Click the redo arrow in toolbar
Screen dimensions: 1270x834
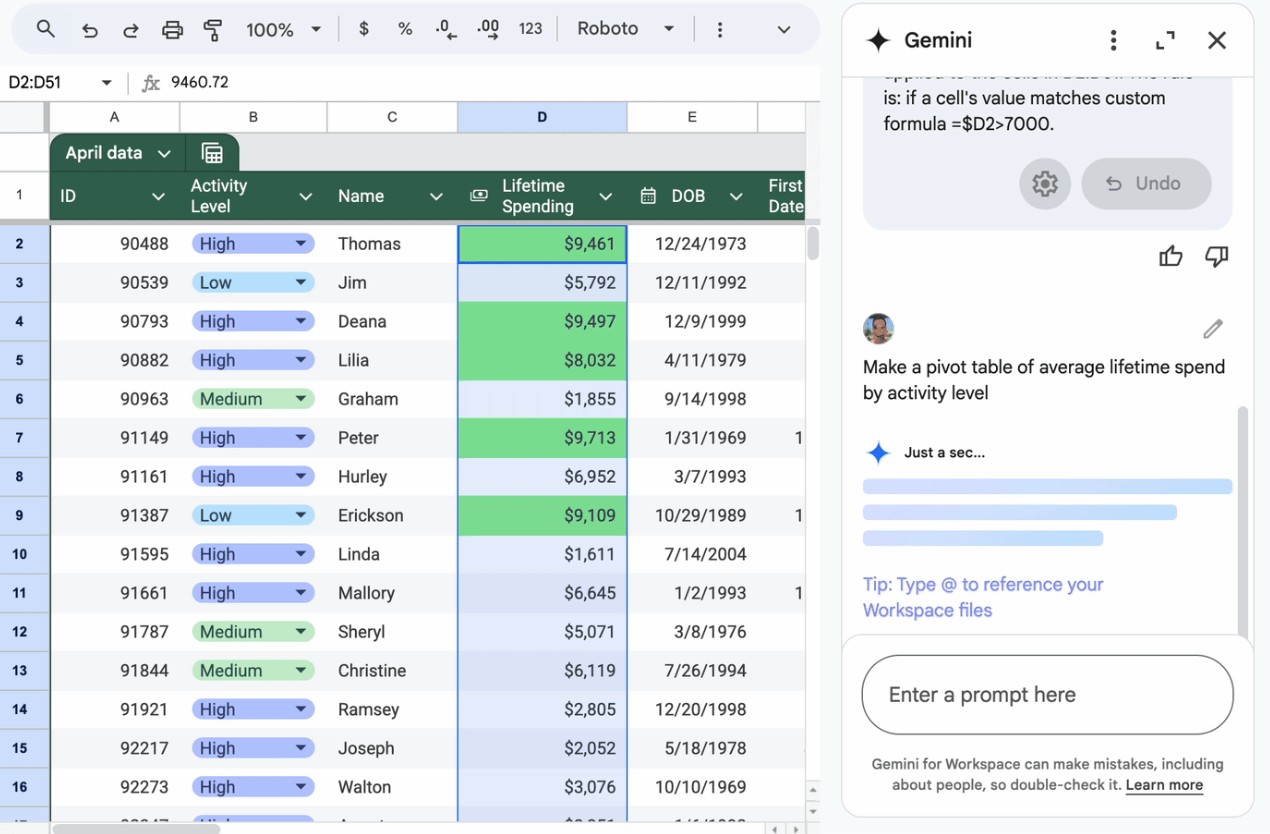pyautogui.click(x=130, y=29)
